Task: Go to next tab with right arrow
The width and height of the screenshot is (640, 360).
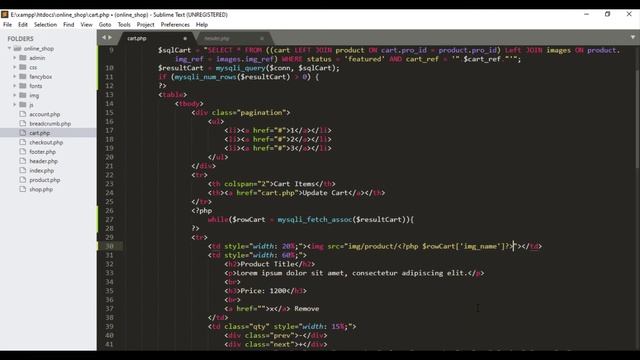Action: (x=110, y=38)
